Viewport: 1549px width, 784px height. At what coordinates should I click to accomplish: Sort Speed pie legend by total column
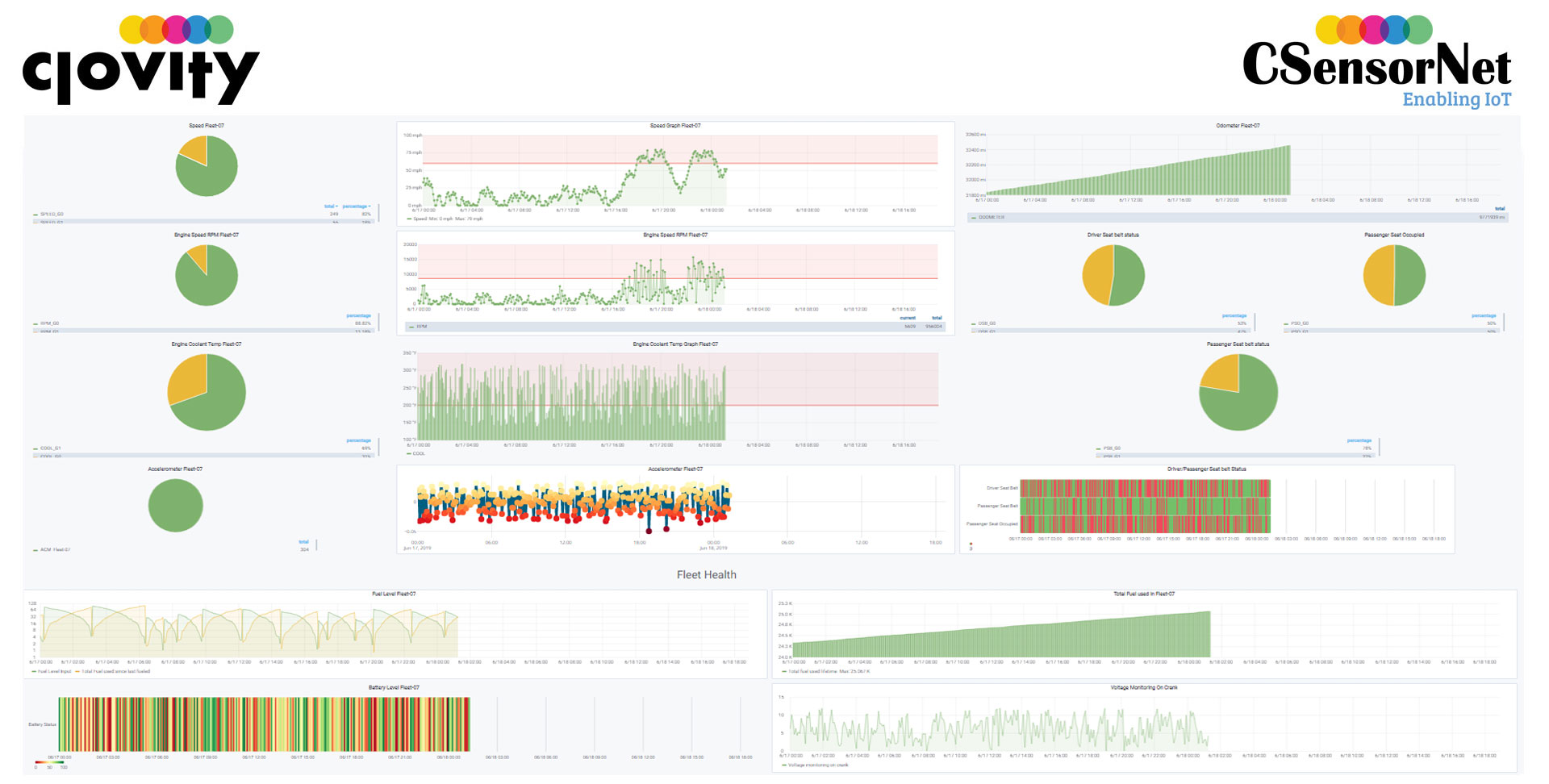click(331, 206)
